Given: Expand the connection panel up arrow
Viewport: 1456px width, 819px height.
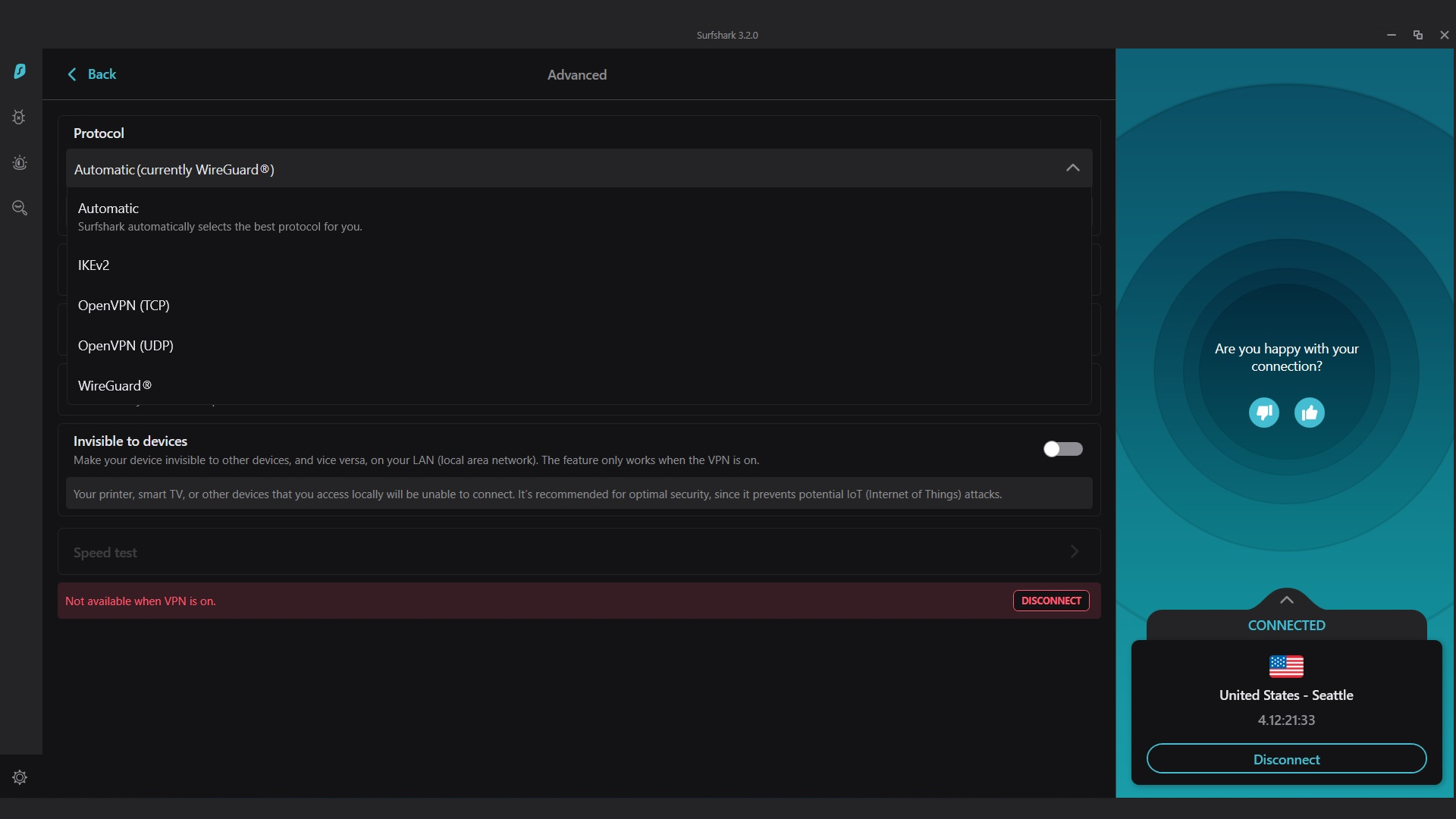Looking at the screenshot, I should pyautogui.click(x=1286, y=600).
